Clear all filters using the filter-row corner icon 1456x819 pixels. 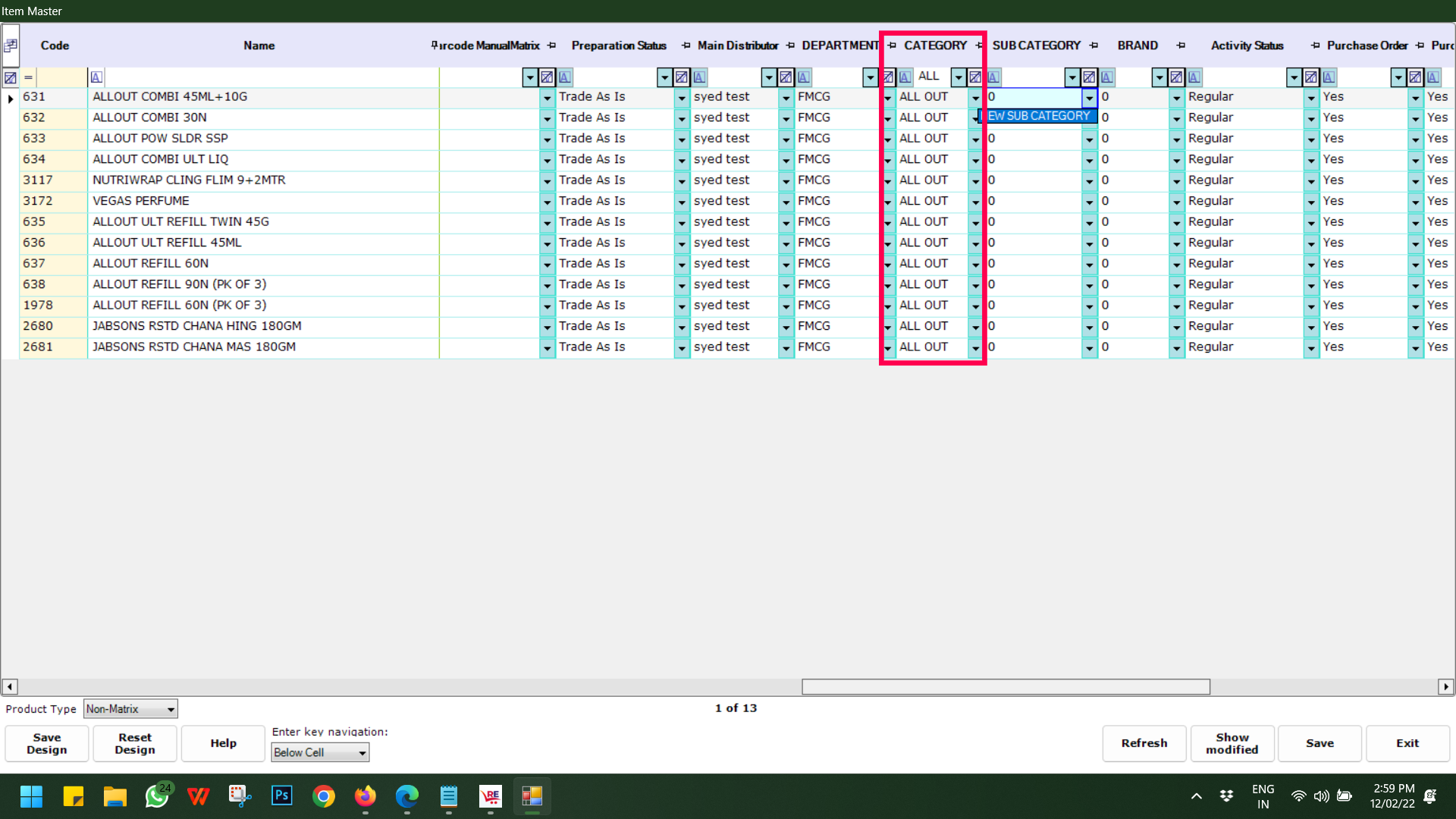[x=11, y=77]
